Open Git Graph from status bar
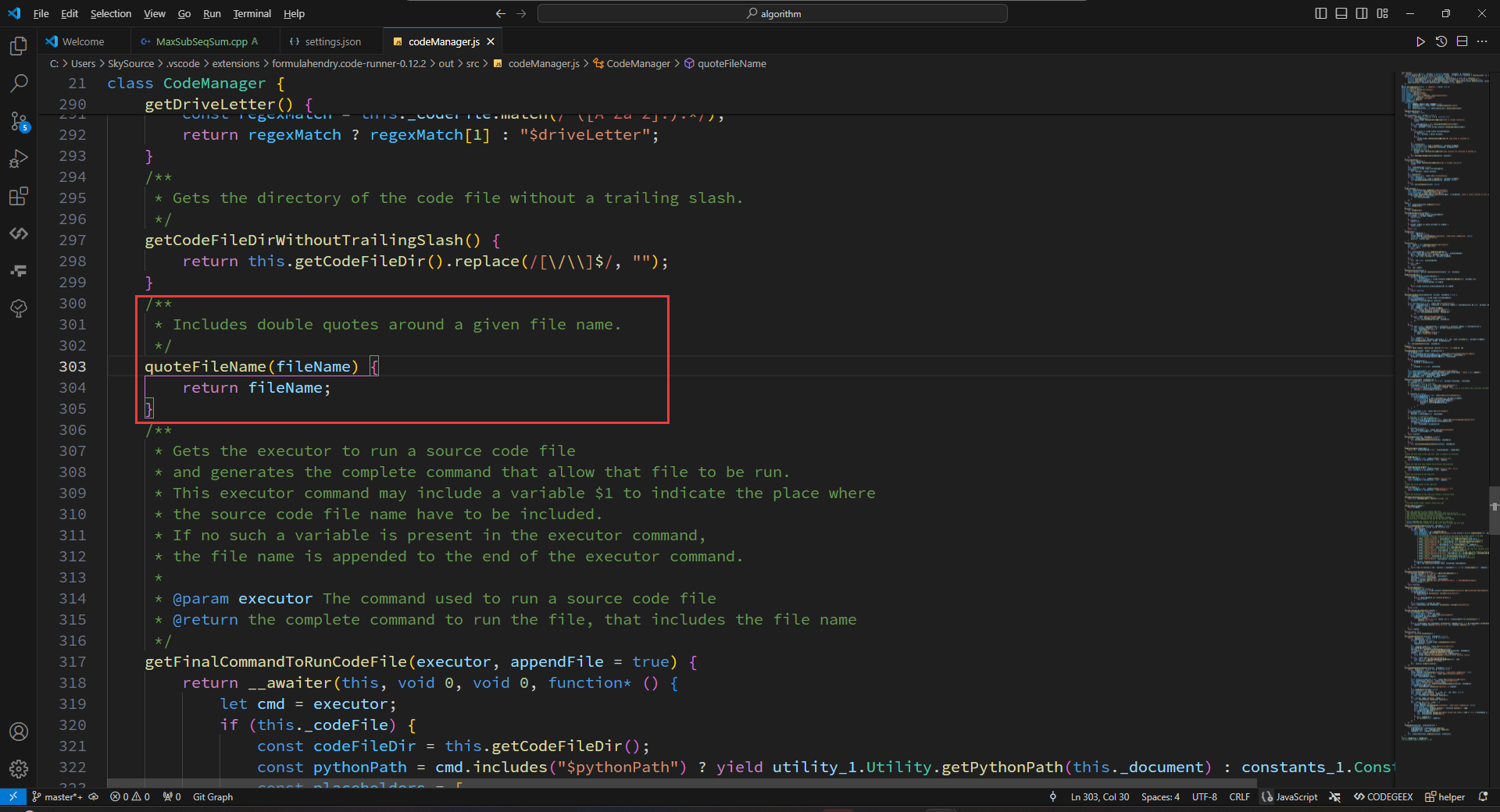The height and width of the screenshot is (812, 1500). 212,796
